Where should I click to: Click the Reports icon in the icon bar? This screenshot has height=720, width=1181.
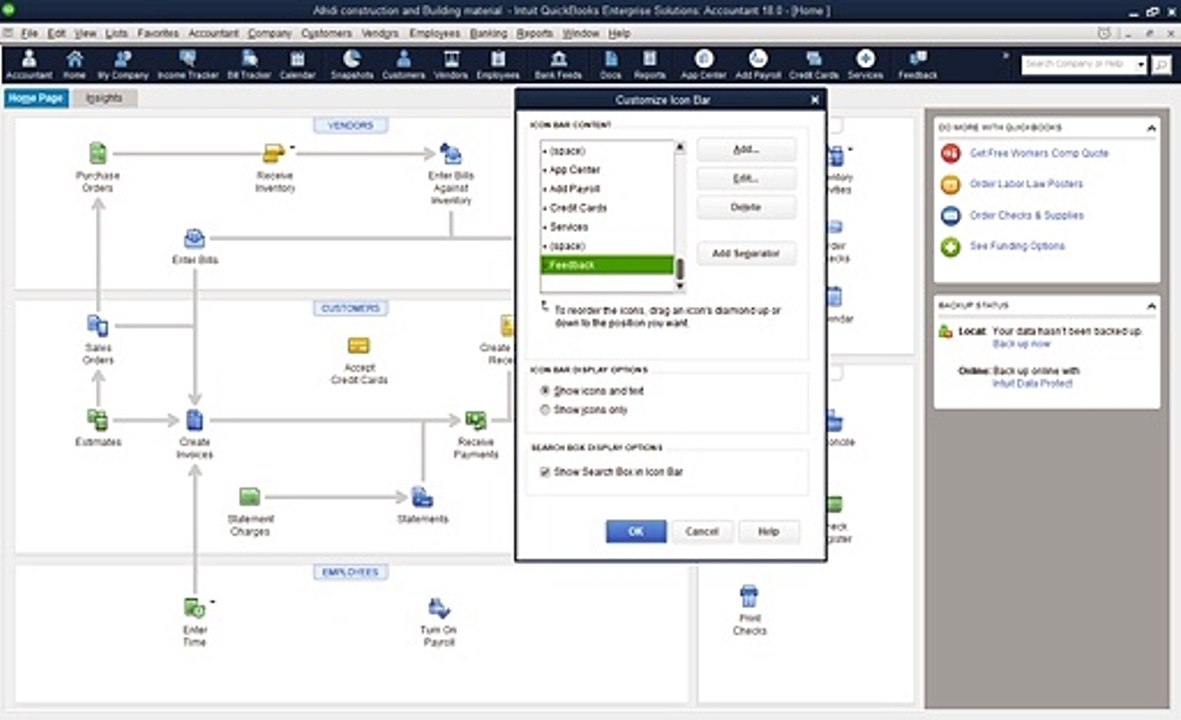click(650, 64)
